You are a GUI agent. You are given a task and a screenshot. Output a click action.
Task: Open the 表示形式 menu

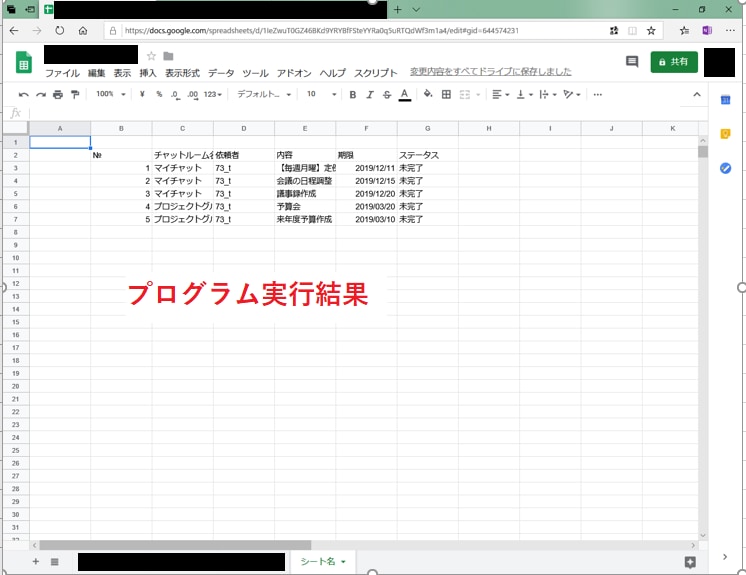[x=182, y=73]
